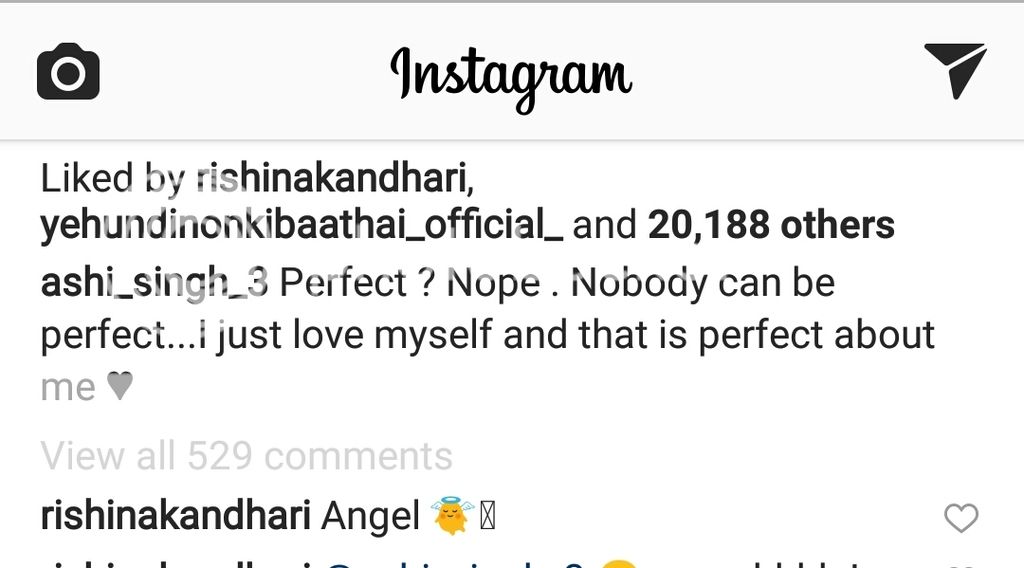Click the "Angel" comment text
Viewport: 1024px width, 568px height.
point(370,516)
